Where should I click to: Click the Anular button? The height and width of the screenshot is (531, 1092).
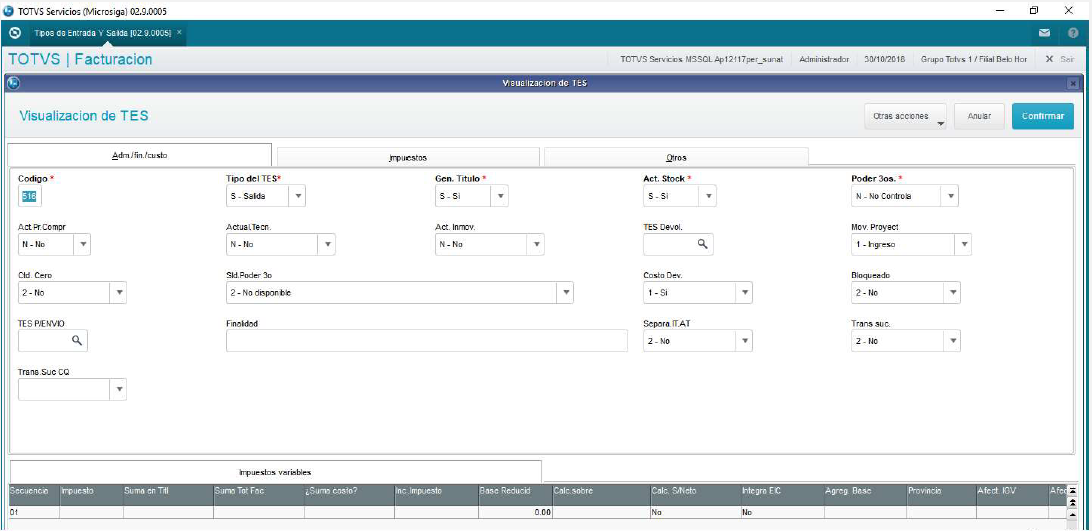(x=979, y=116)
